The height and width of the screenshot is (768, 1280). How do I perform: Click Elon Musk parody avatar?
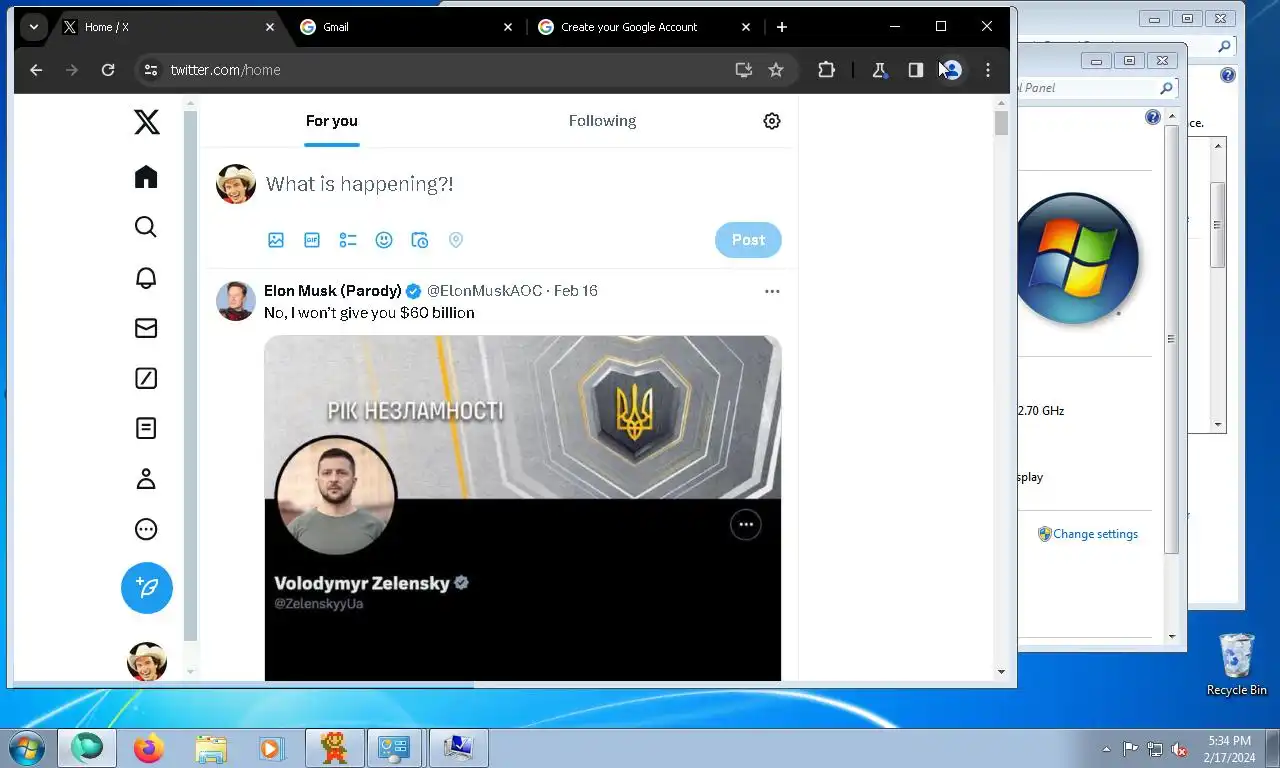[x=236, y=301]
